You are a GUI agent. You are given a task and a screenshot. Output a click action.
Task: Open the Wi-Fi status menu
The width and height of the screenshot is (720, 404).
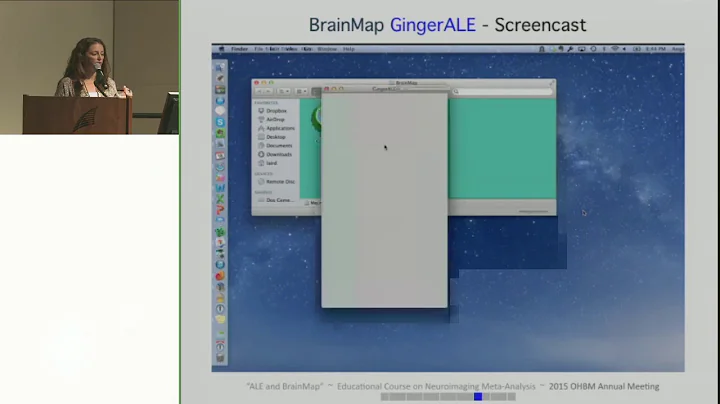[615, 49]
